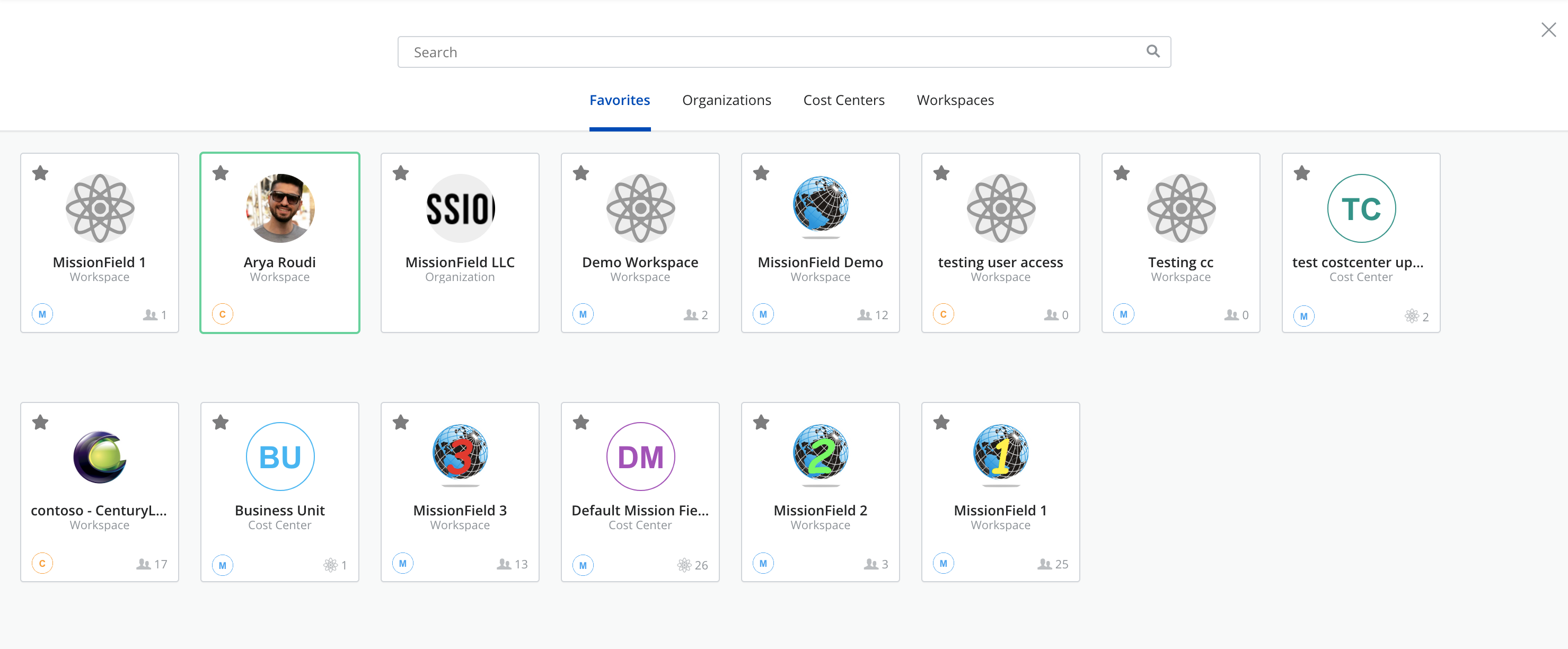
Task: Click Favorites tab to view favorites
Action: pyautogui.click(x=620, y=99)
